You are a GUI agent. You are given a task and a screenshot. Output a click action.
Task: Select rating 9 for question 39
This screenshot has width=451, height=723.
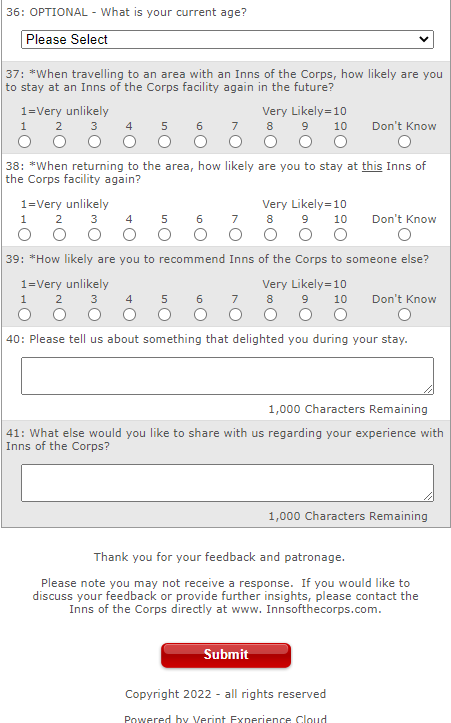(305, 315)
